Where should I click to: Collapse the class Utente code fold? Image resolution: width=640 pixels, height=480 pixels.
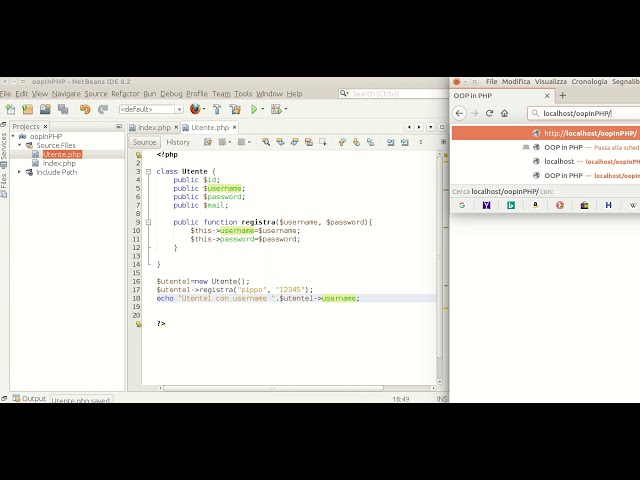tap(149, 171)
